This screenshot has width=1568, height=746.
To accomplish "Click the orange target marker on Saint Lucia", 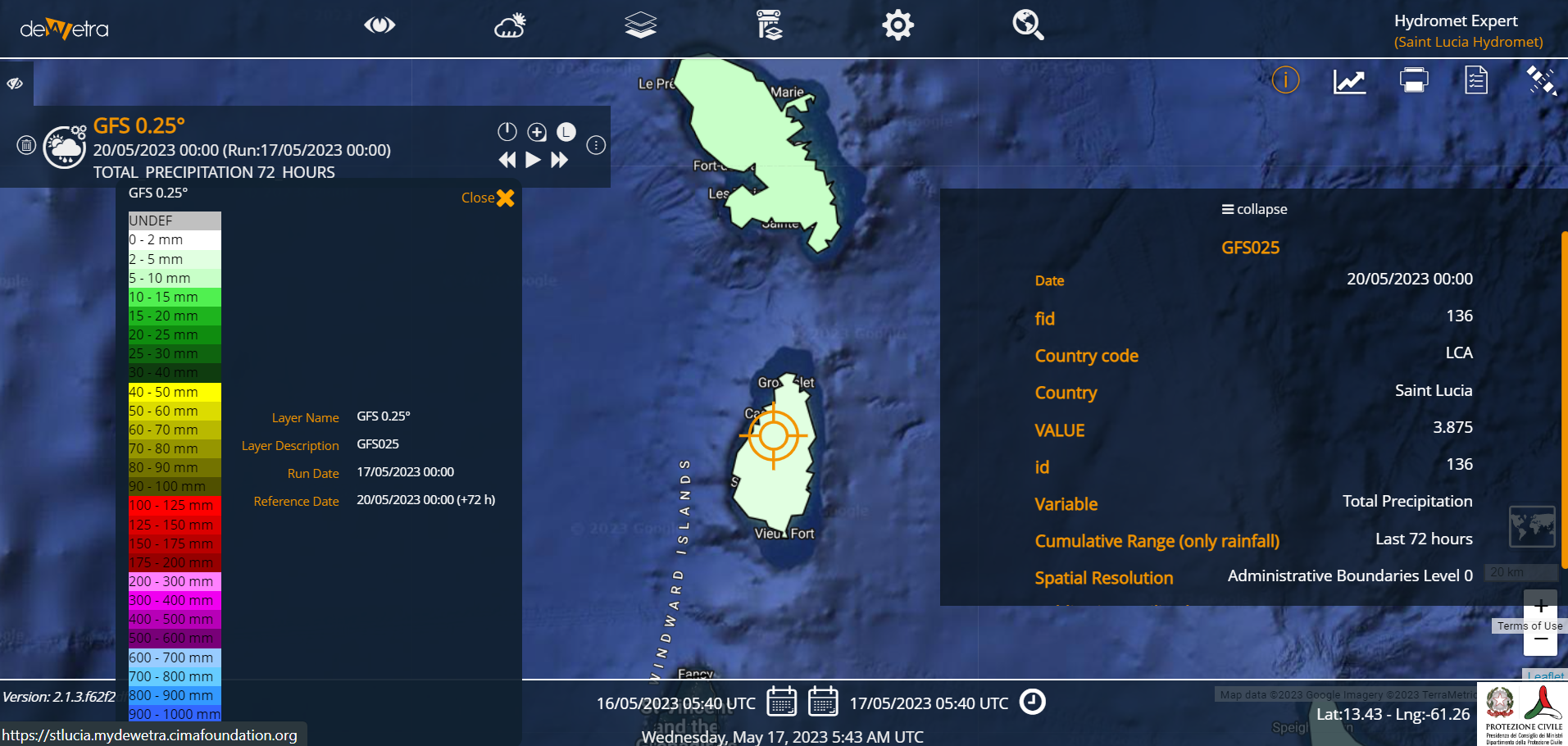I will point(773,435).
